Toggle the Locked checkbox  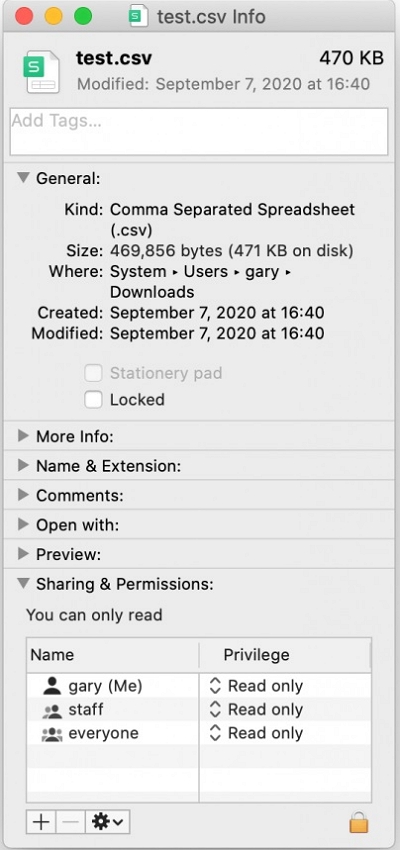click(93, 400)
